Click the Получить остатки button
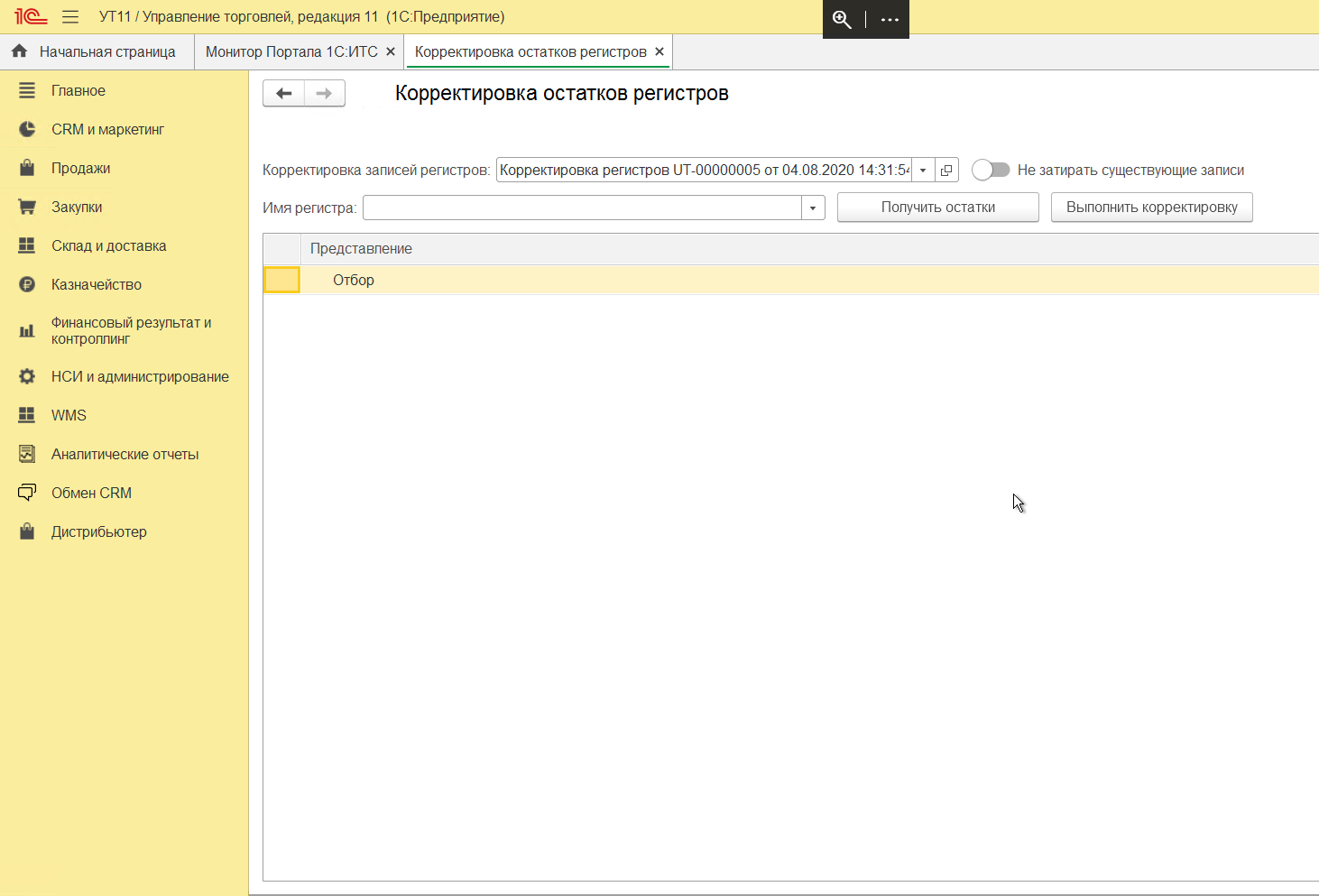The height and width of the screenshot is (896, 1319). click(938, 208)
